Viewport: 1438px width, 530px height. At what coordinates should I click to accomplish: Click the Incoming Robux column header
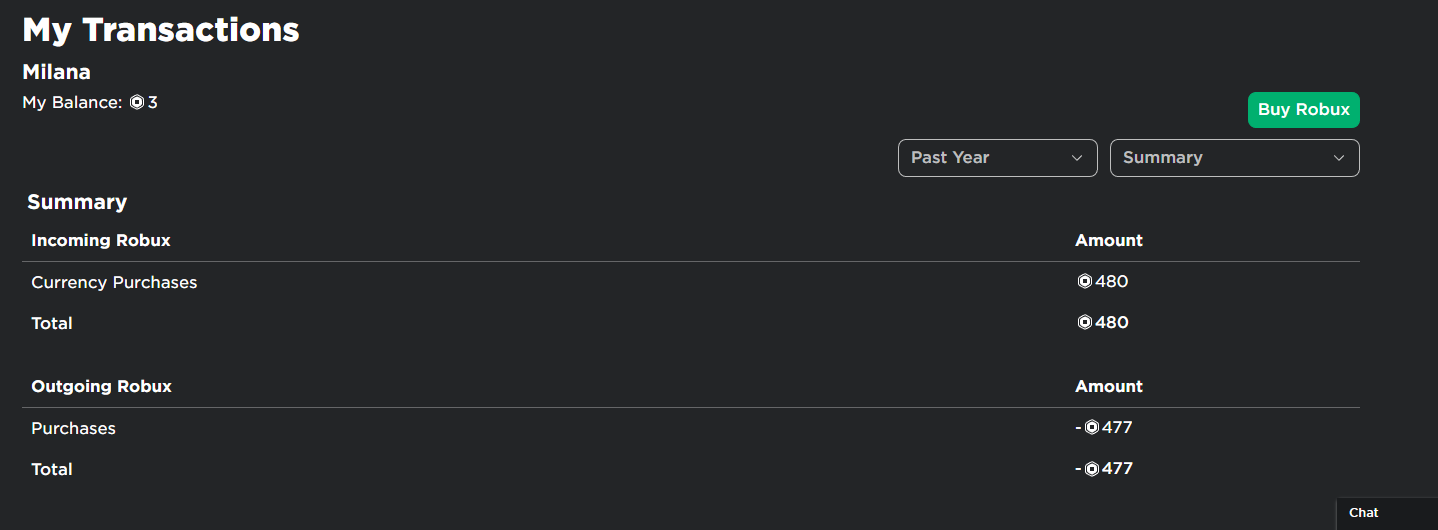coord(101,241)
